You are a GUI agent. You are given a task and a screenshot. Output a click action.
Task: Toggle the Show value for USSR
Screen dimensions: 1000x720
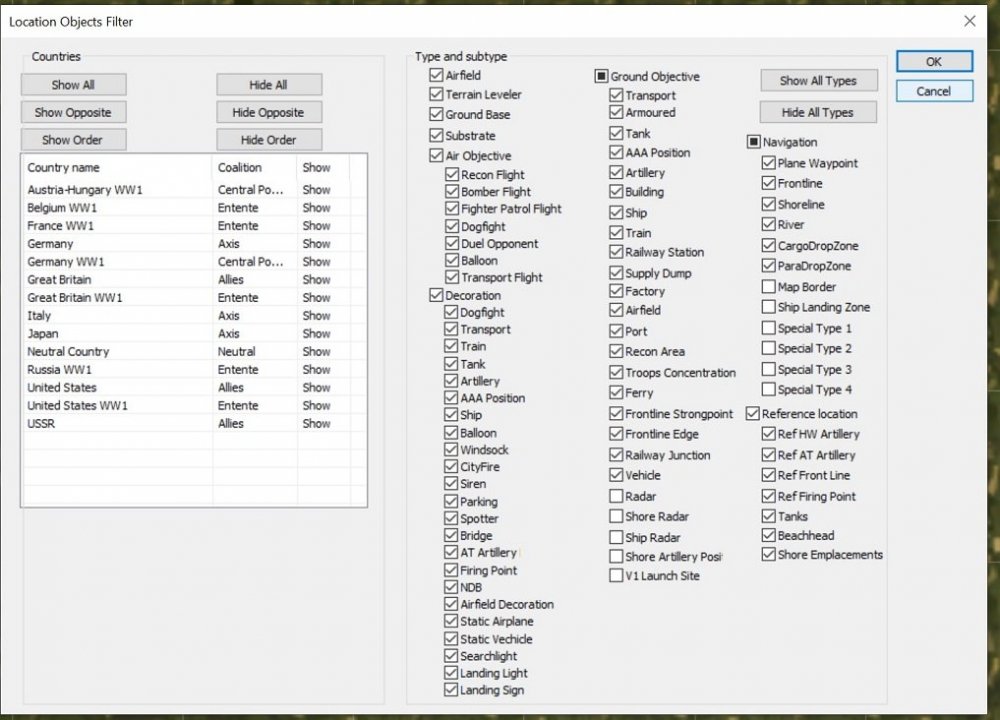(316, 424)
